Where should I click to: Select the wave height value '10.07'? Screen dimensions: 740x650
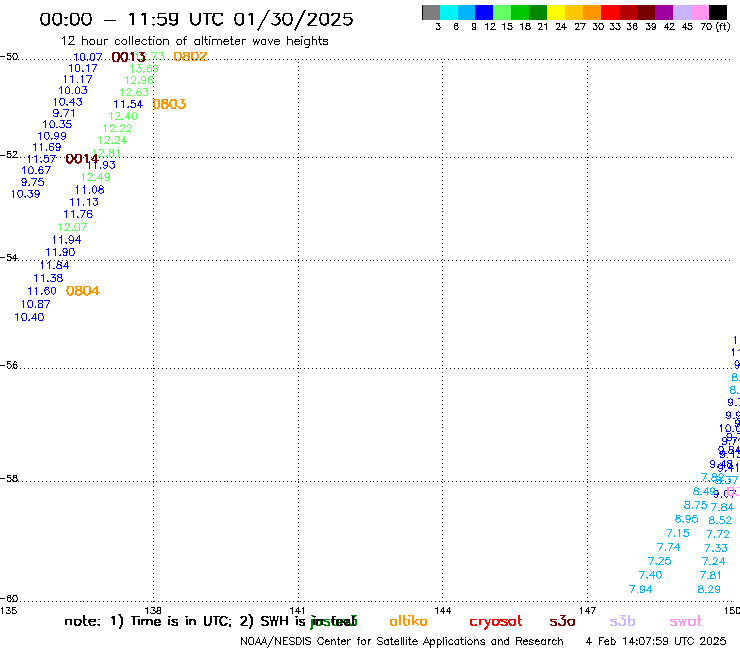[x=88, y=57]
